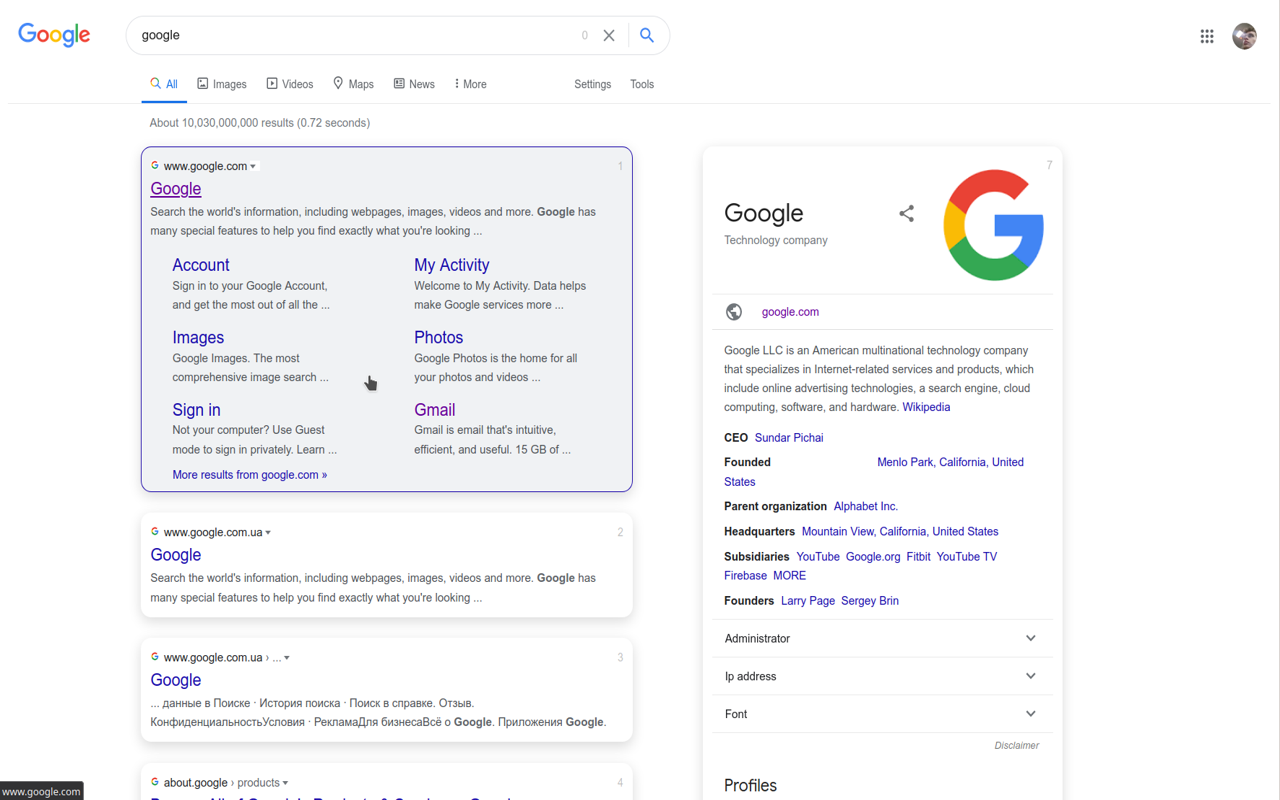Open YouTube subsidiary link
Image resolution: width=1280 pixels, height=800 pixels.
818,557
